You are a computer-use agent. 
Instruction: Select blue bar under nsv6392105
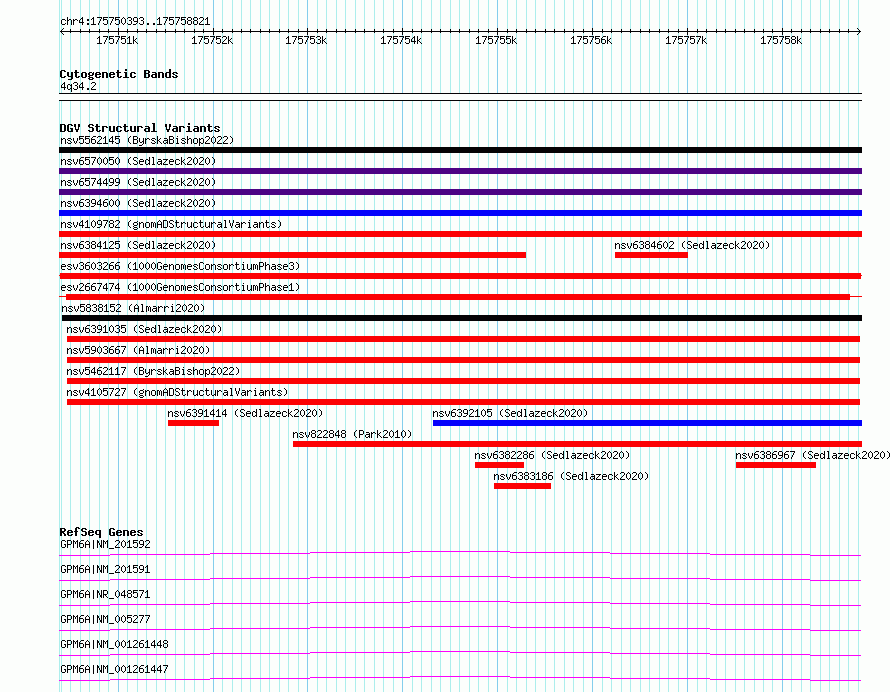647,423
